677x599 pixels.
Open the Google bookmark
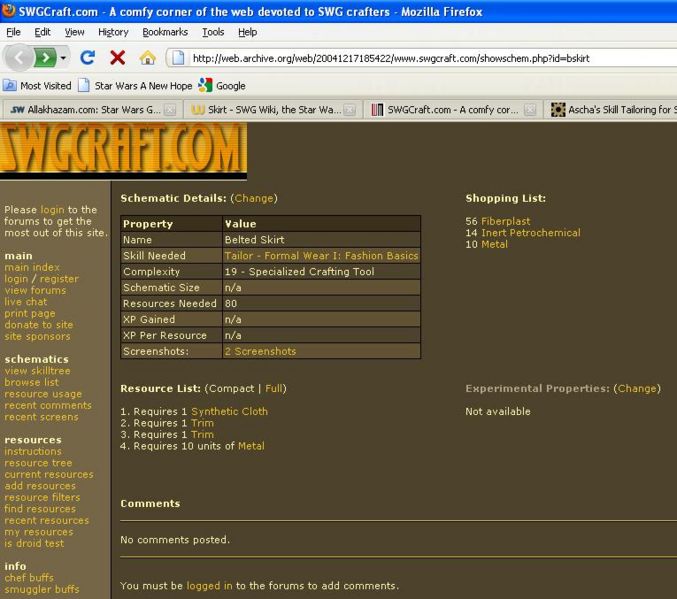(x=222, y=86)
